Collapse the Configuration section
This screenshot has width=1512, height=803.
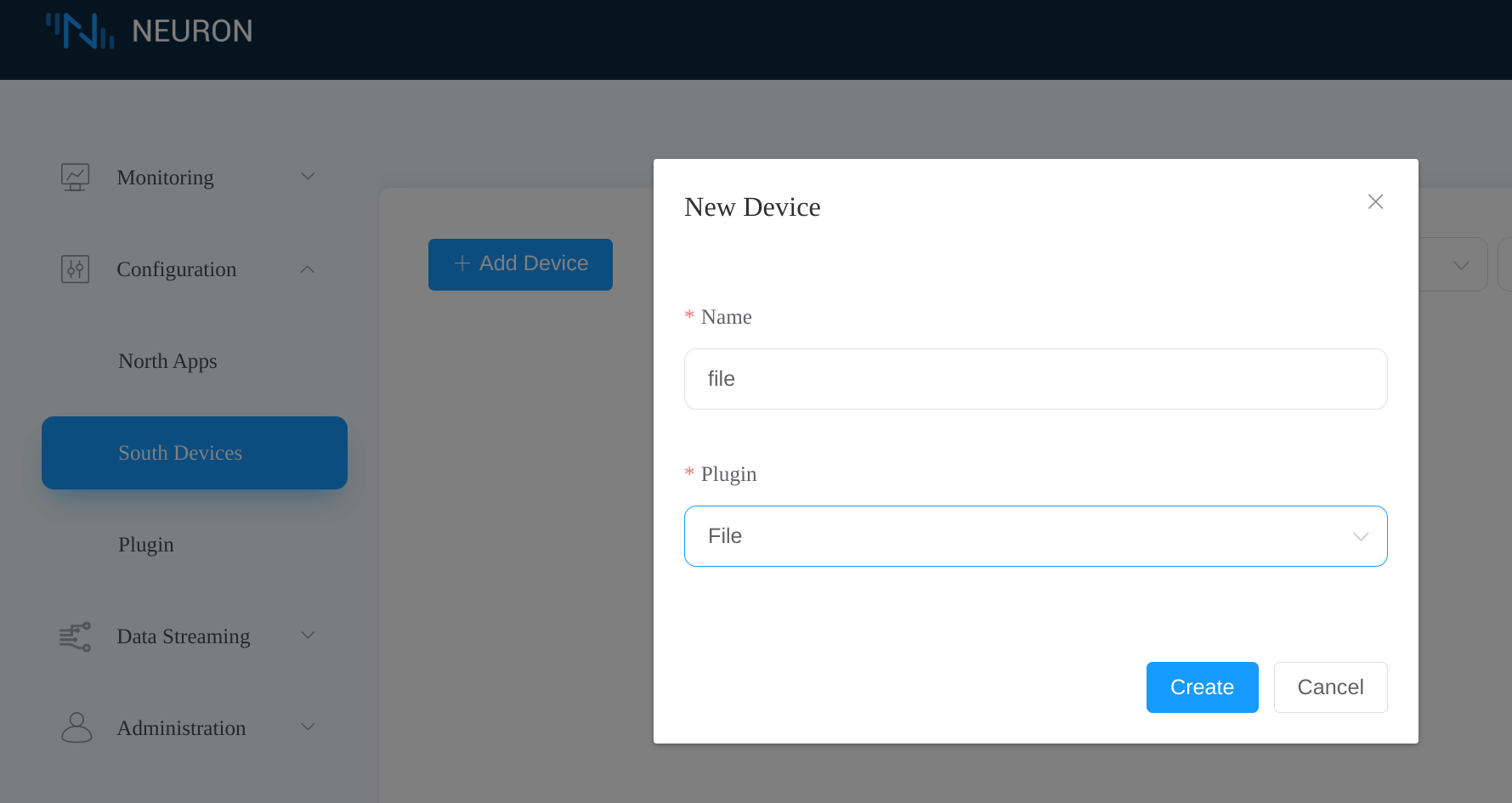click(x=308, y=269)
